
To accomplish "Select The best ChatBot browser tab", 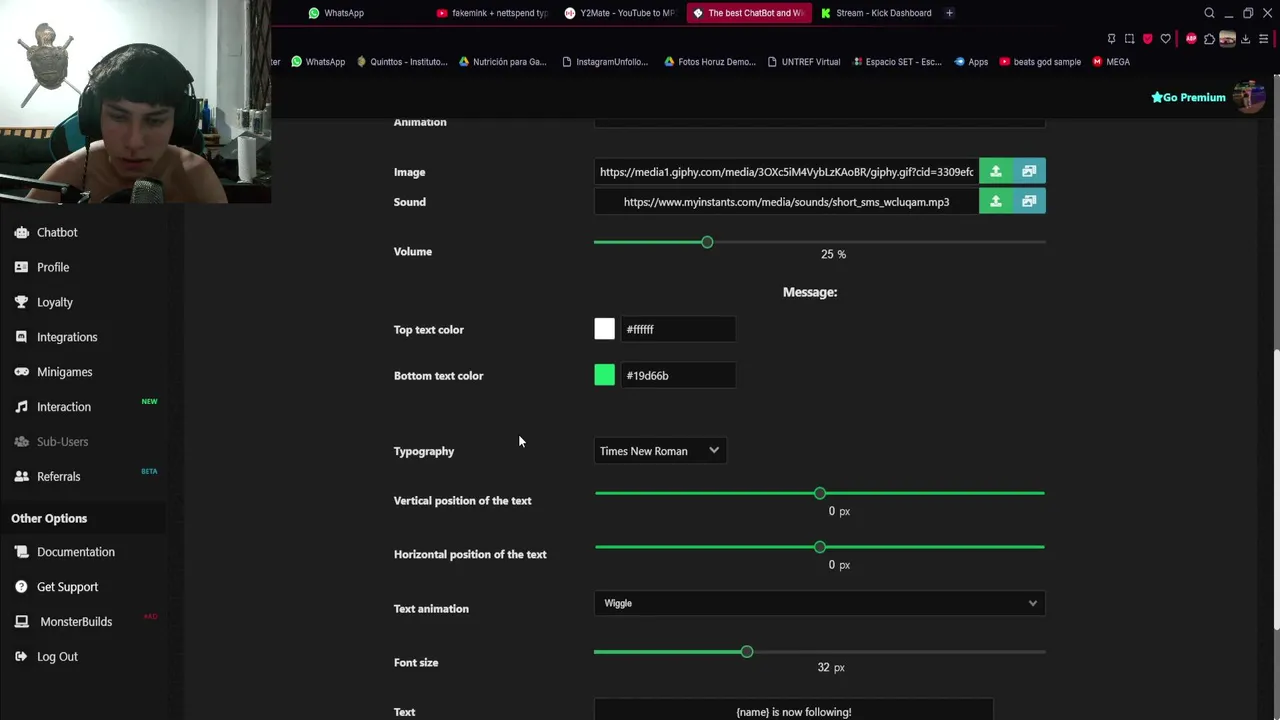I will tap(748, 13).
